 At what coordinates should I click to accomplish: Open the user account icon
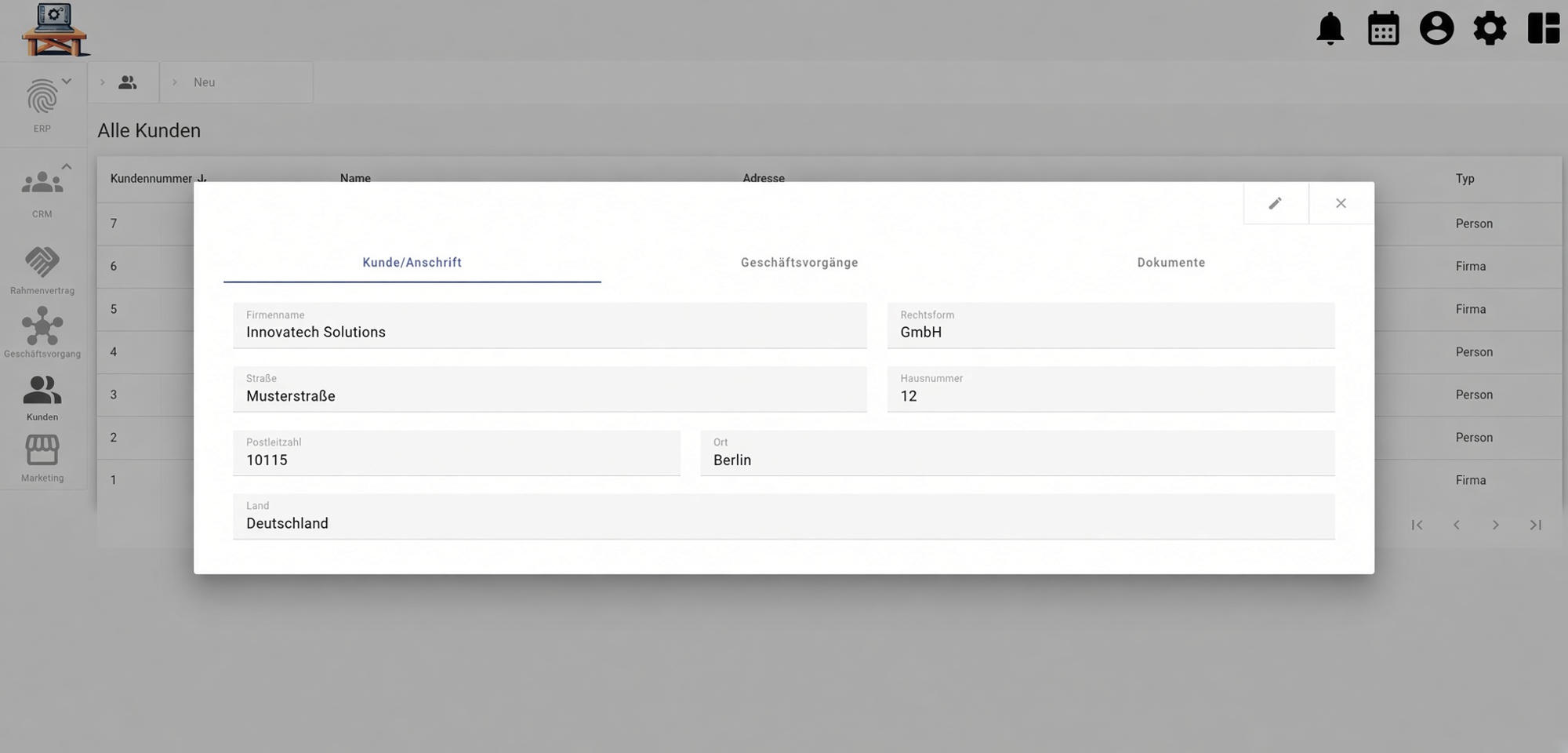point(1436,29)
